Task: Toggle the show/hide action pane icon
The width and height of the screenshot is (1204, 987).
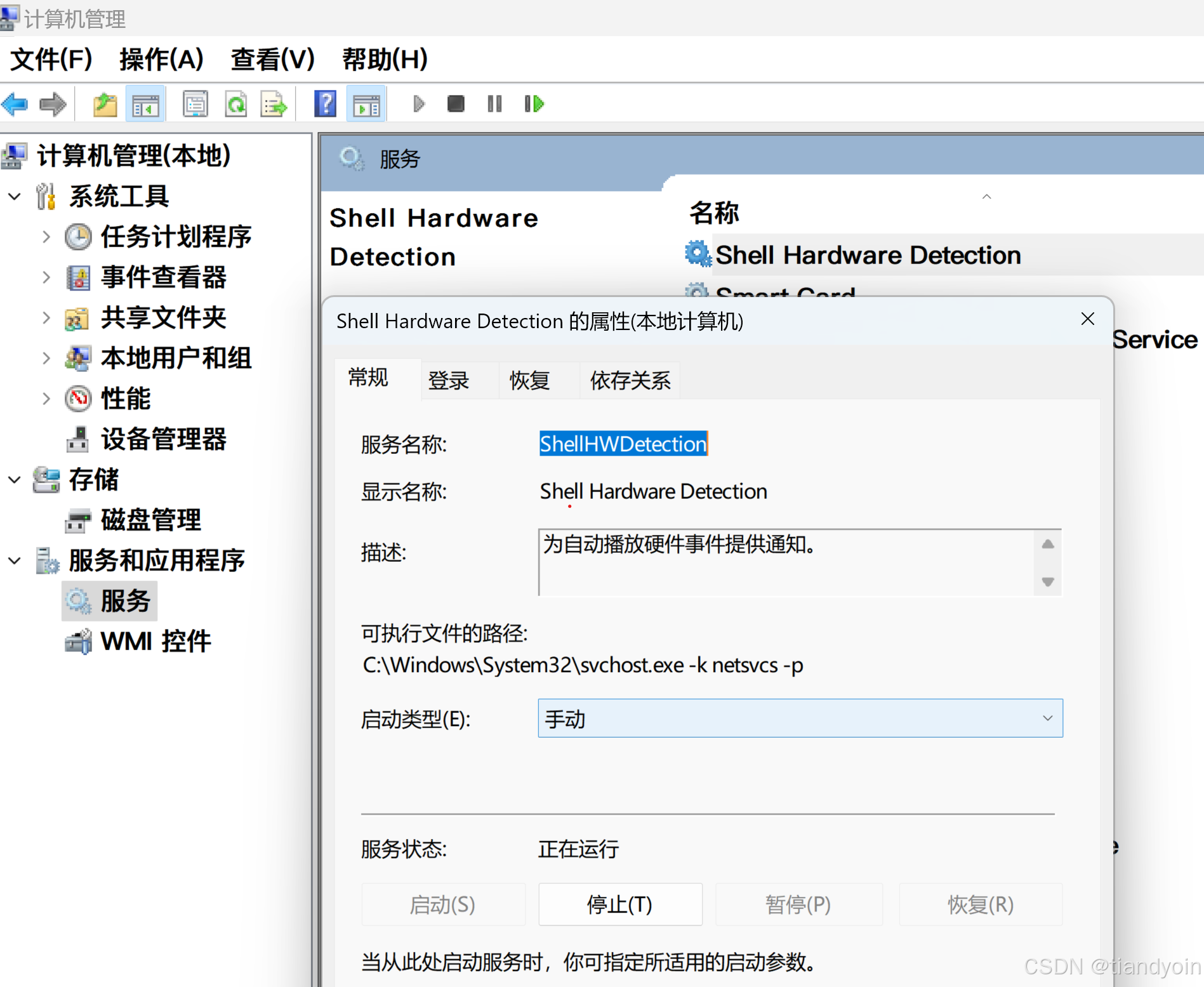Action: 366,103
